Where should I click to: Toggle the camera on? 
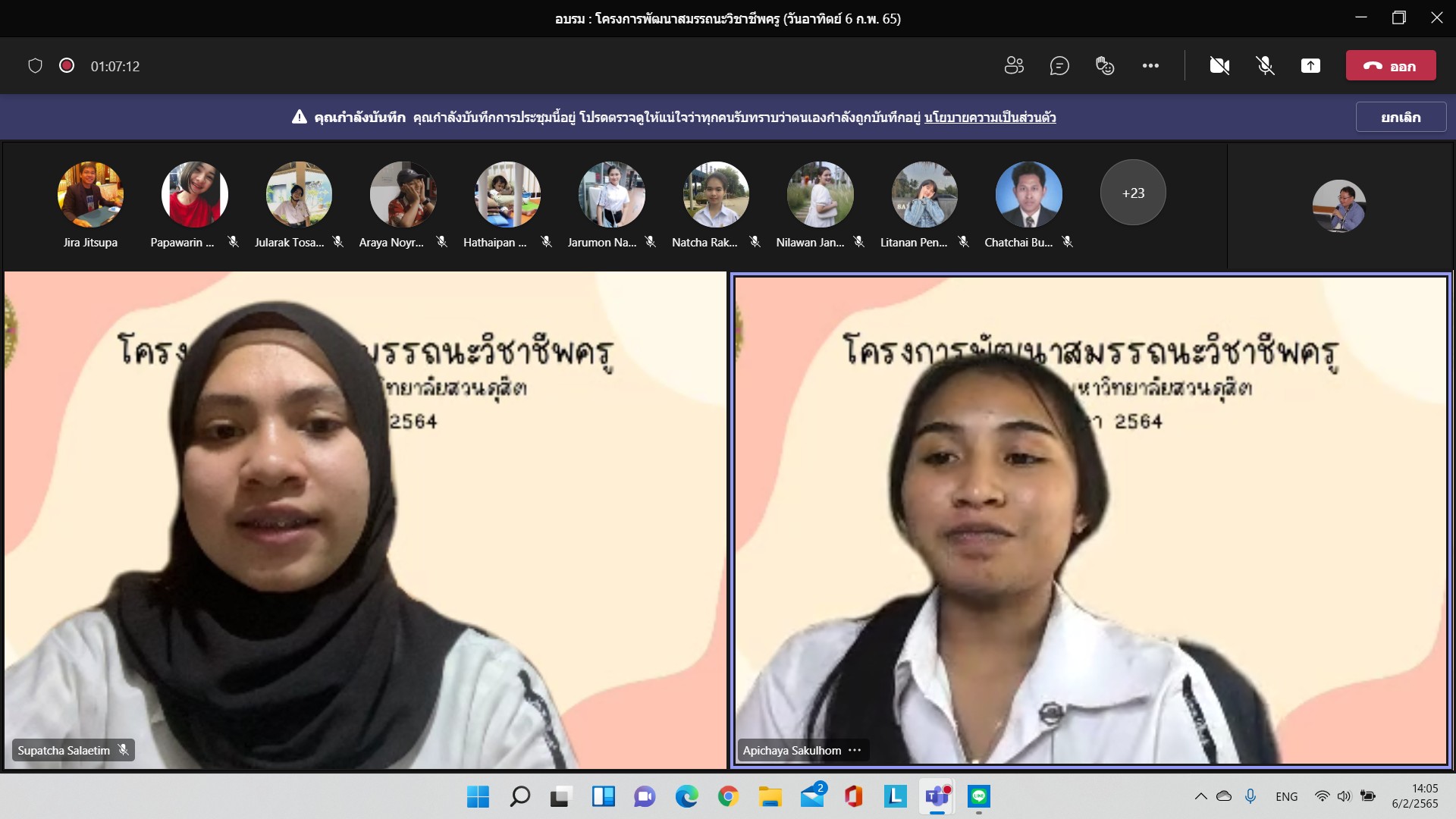[x=1219, y=66]
